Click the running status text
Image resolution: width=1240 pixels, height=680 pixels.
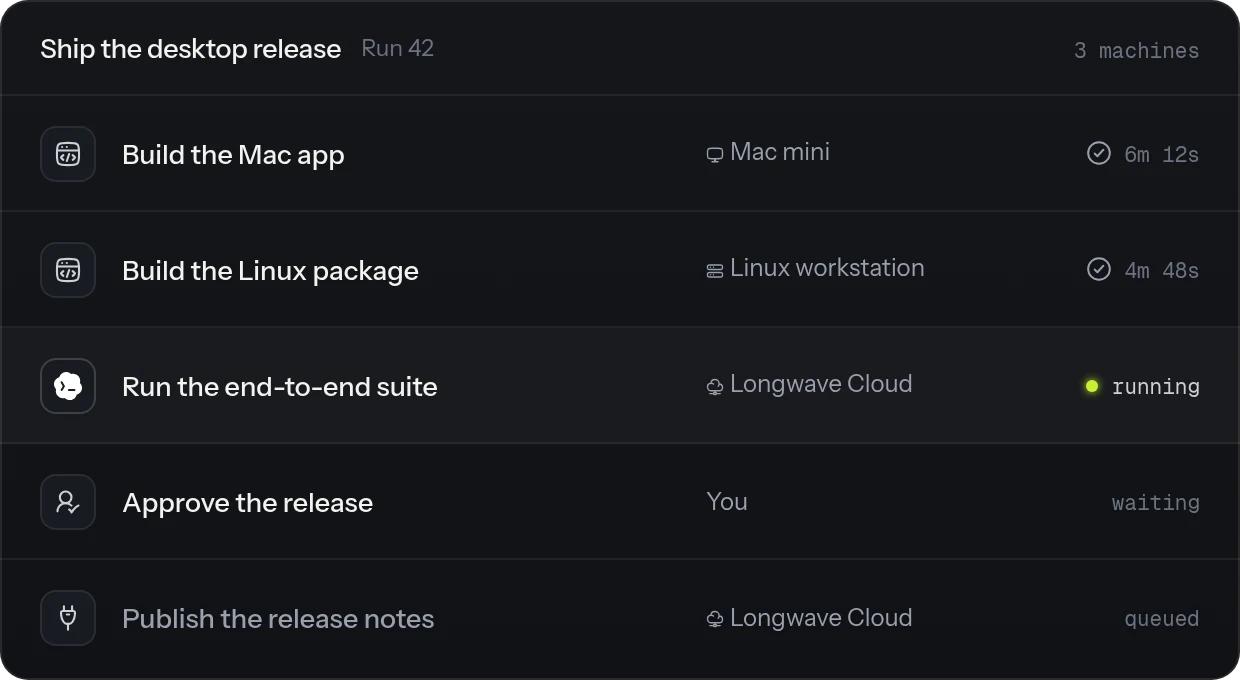pos(1156,387)
